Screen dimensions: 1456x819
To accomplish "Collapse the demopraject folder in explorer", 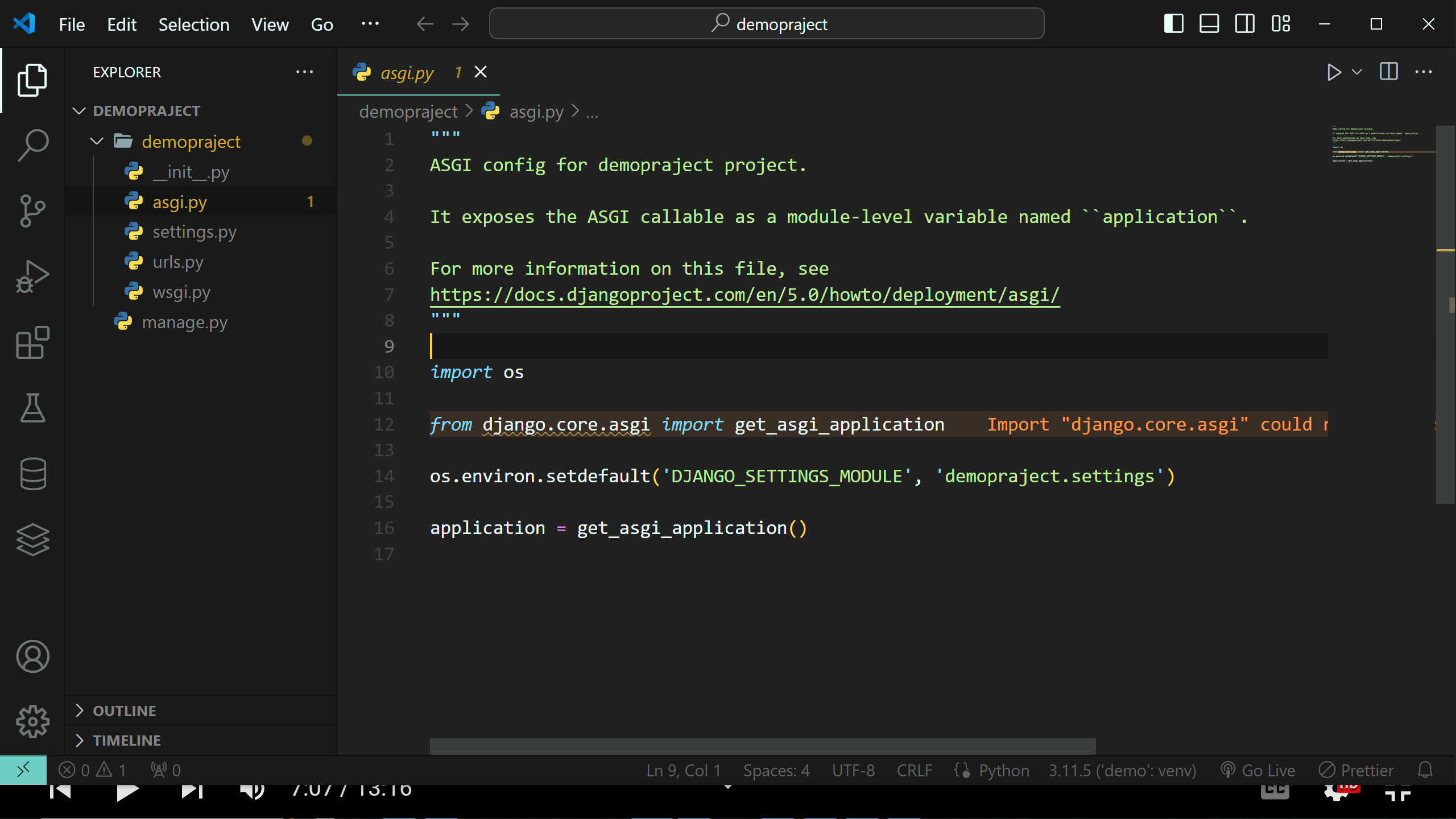I will [x=97, y=141].
